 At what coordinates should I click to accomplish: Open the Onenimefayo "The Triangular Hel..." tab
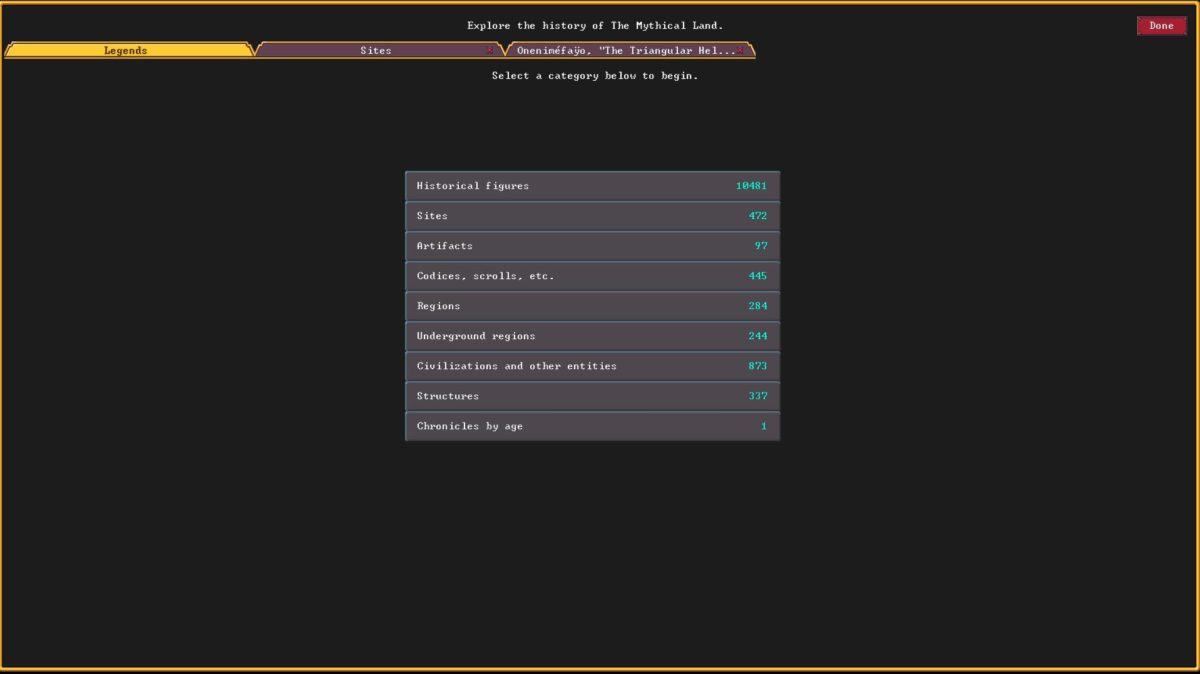(625, 50)
